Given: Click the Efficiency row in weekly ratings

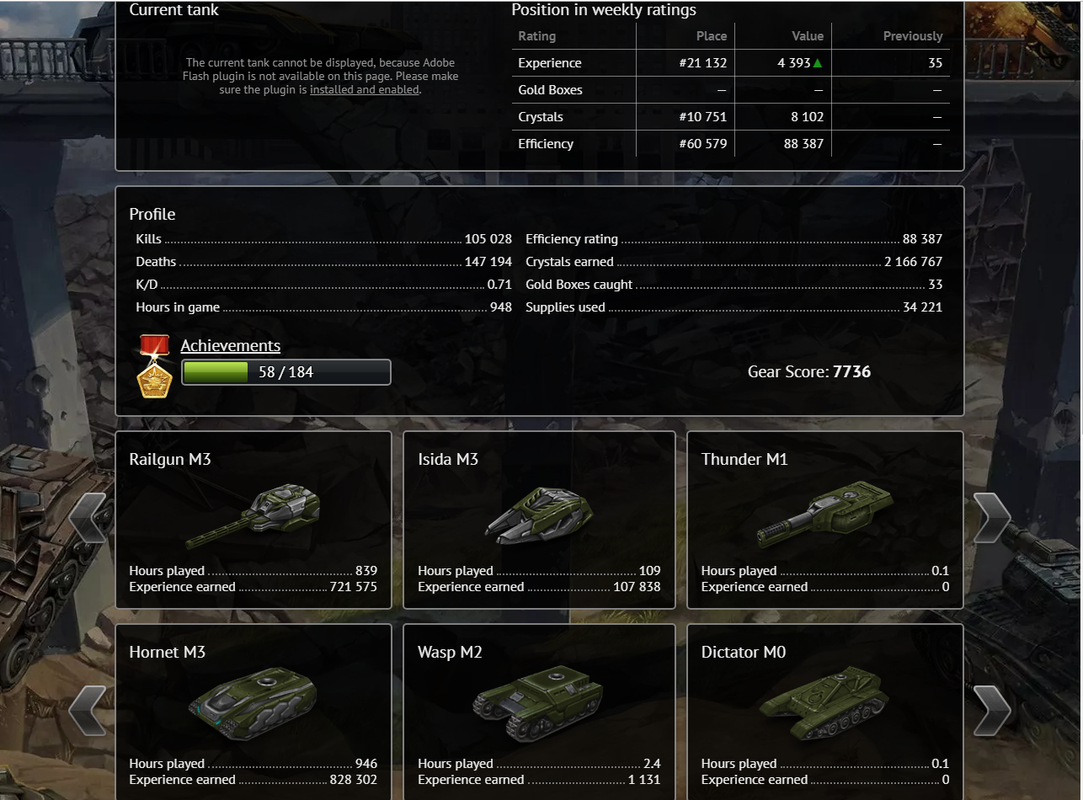Looking at the screenshot, I should [x=731, y=144].
